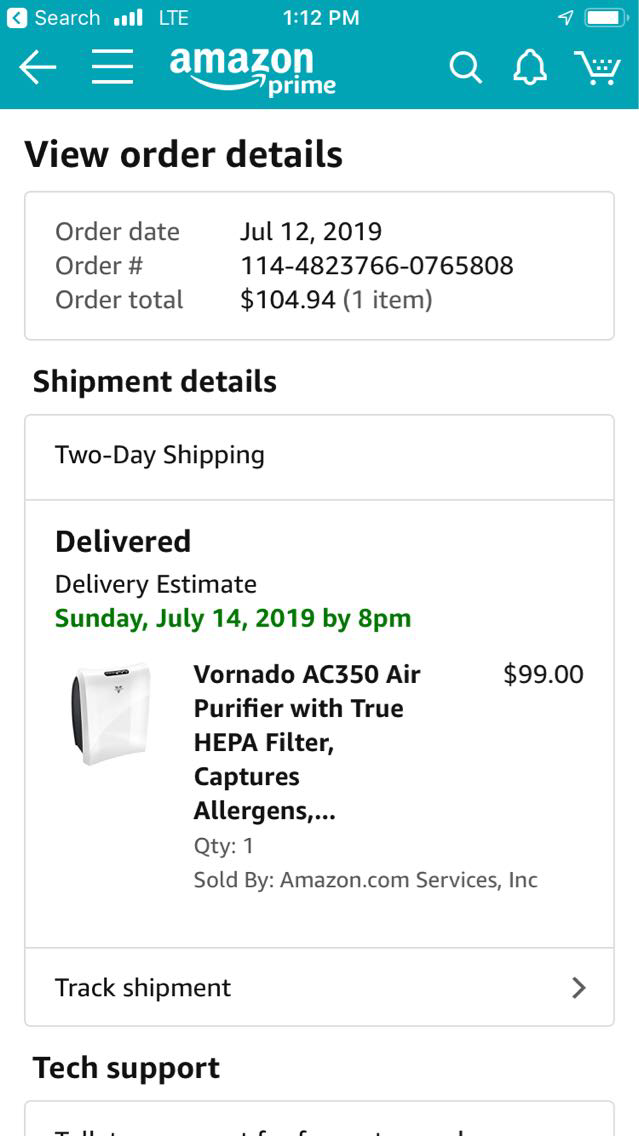Tap the battery indicator in status bar
639x1136 pixels.
tap(604, 18)
